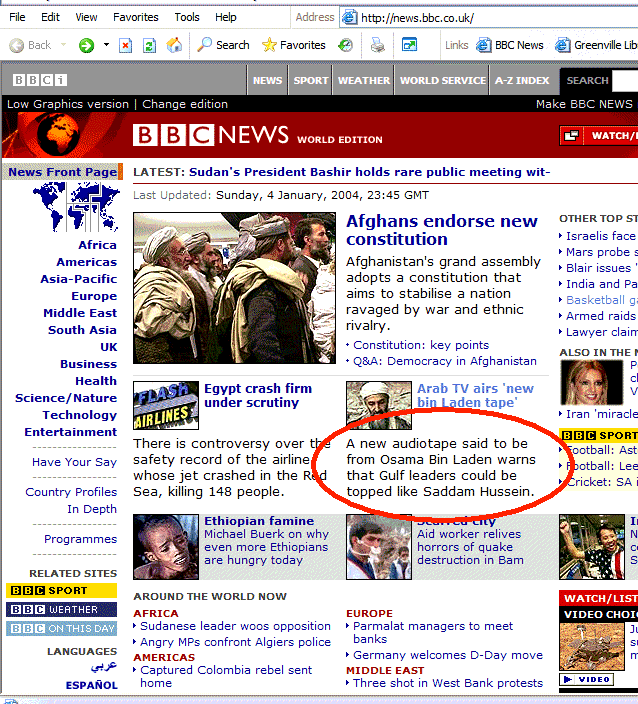Select the NEWS tab in BBC navigation
Screen dimensions: 638x704
(267, 80)
